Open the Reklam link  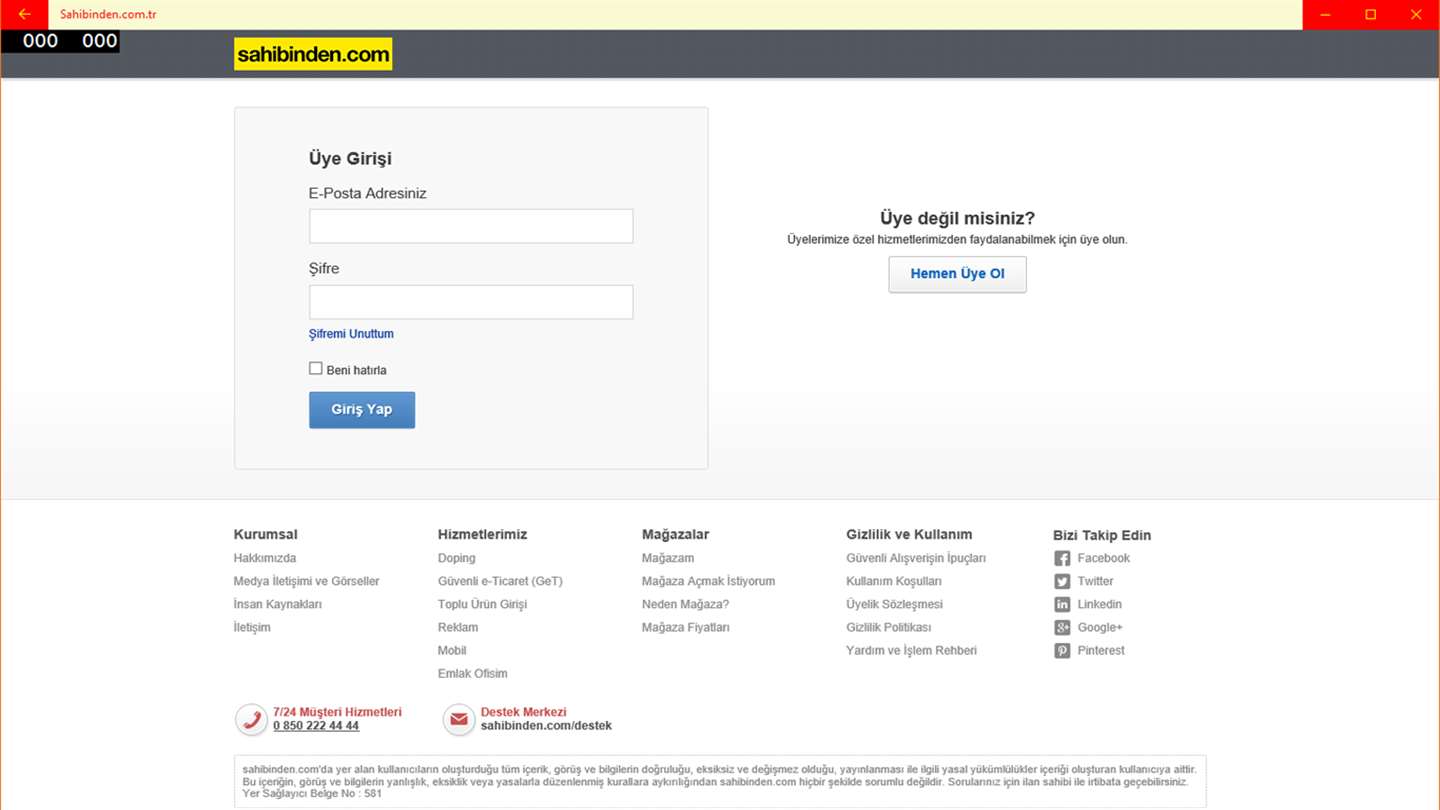click(x=458, y=627)
